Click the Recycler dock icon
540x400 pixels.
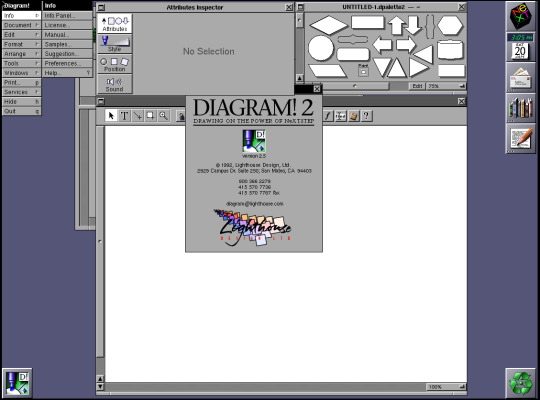[x=520, y=383]
